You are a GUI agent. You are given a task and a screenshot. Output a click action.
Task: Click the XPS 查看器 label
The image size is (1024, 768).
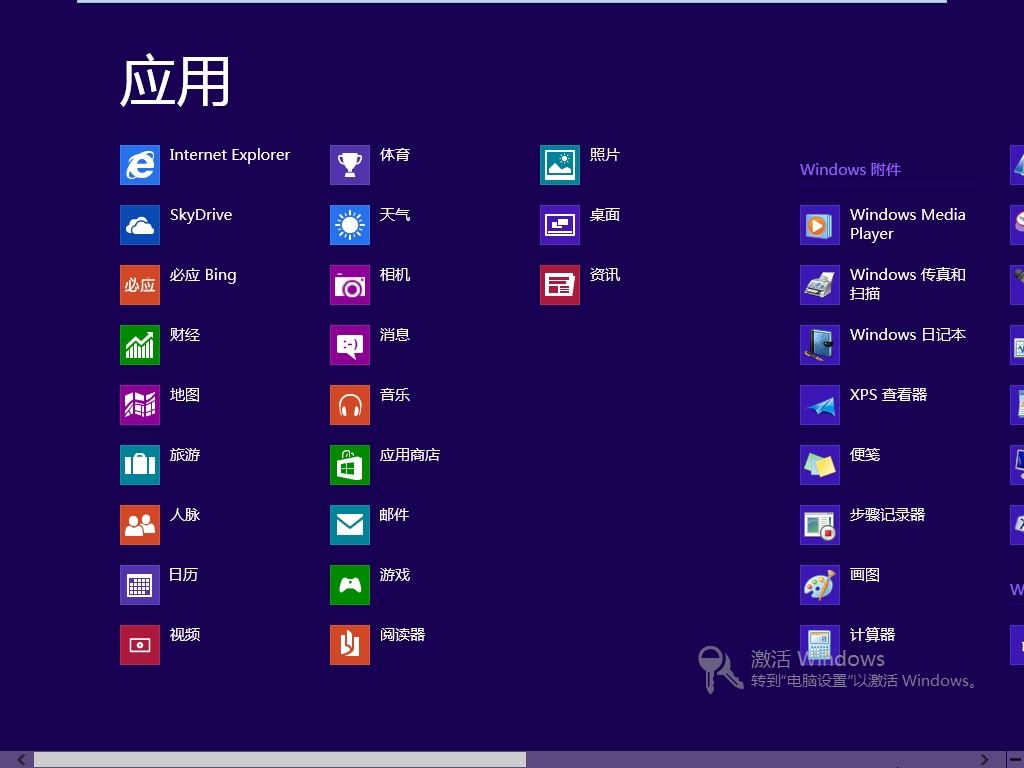coord(888,394)
